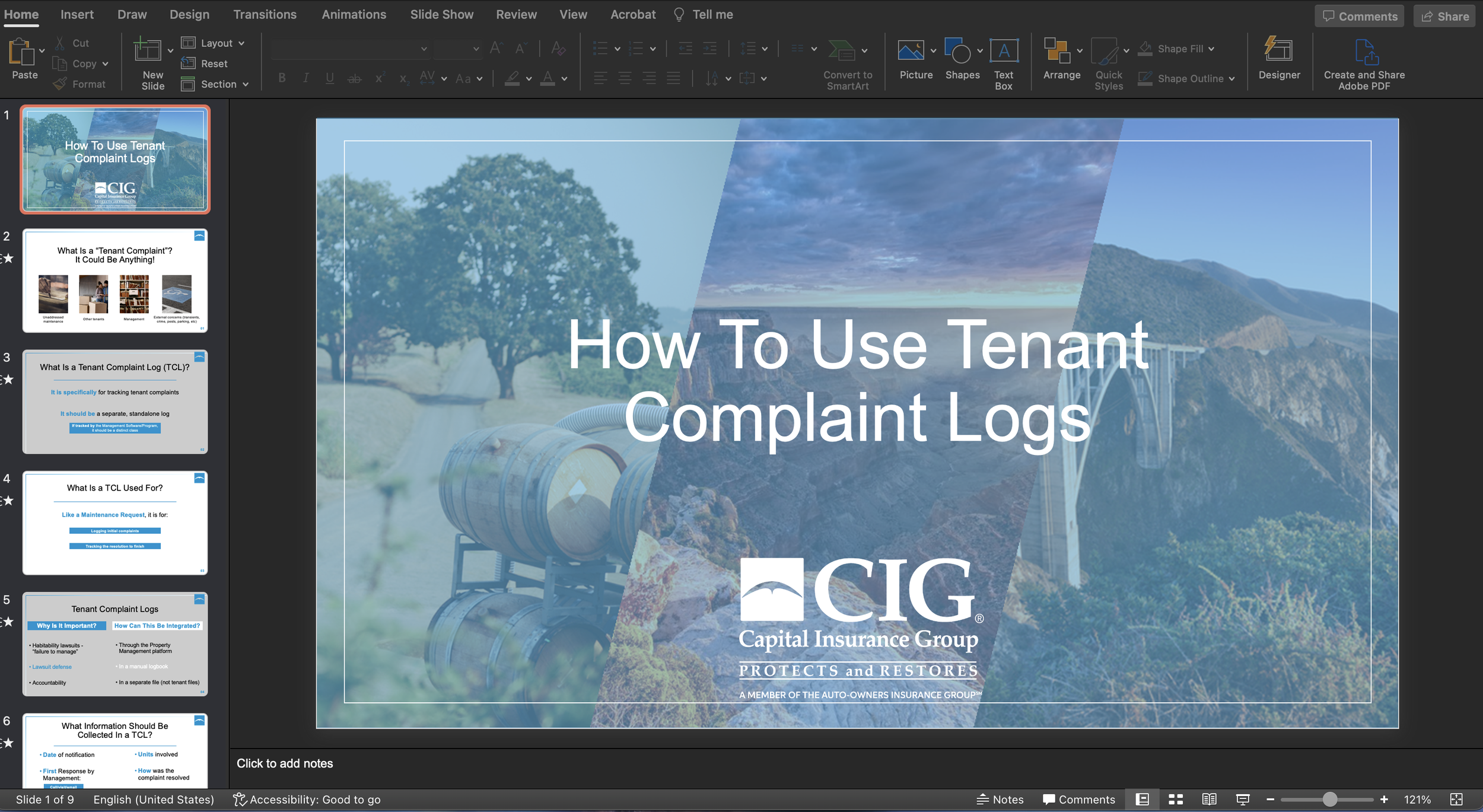
Task: Switch to Slide Sorter view
Action: [x=1176, y=800]
